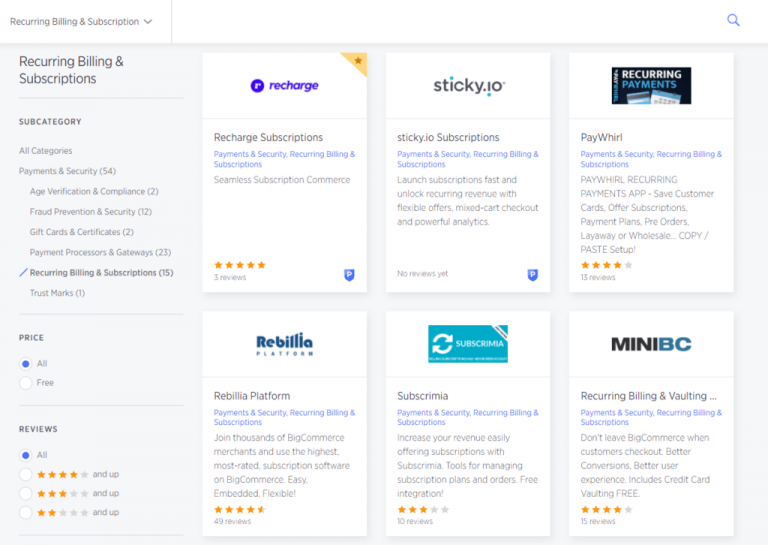Click 'Seamless Subscription Commerce' description text
768x545 pixels.
(x=282, y=180)
